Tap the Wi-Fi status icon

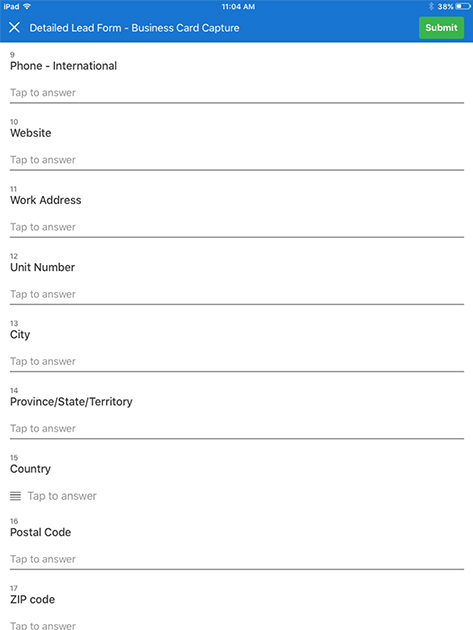(27, 6)
